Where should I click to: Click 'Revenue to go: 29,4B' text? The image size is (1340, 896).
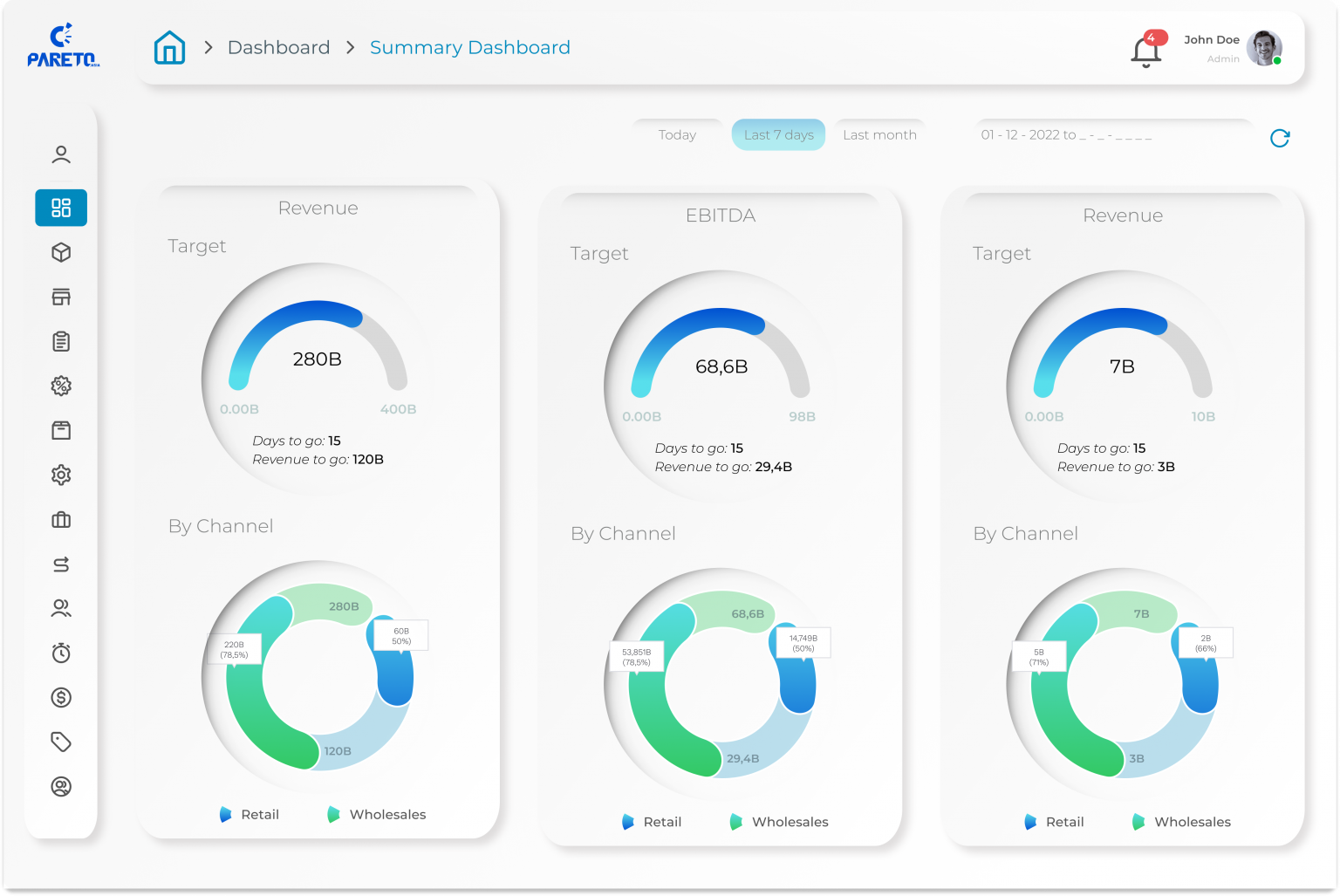click(723, 467)
